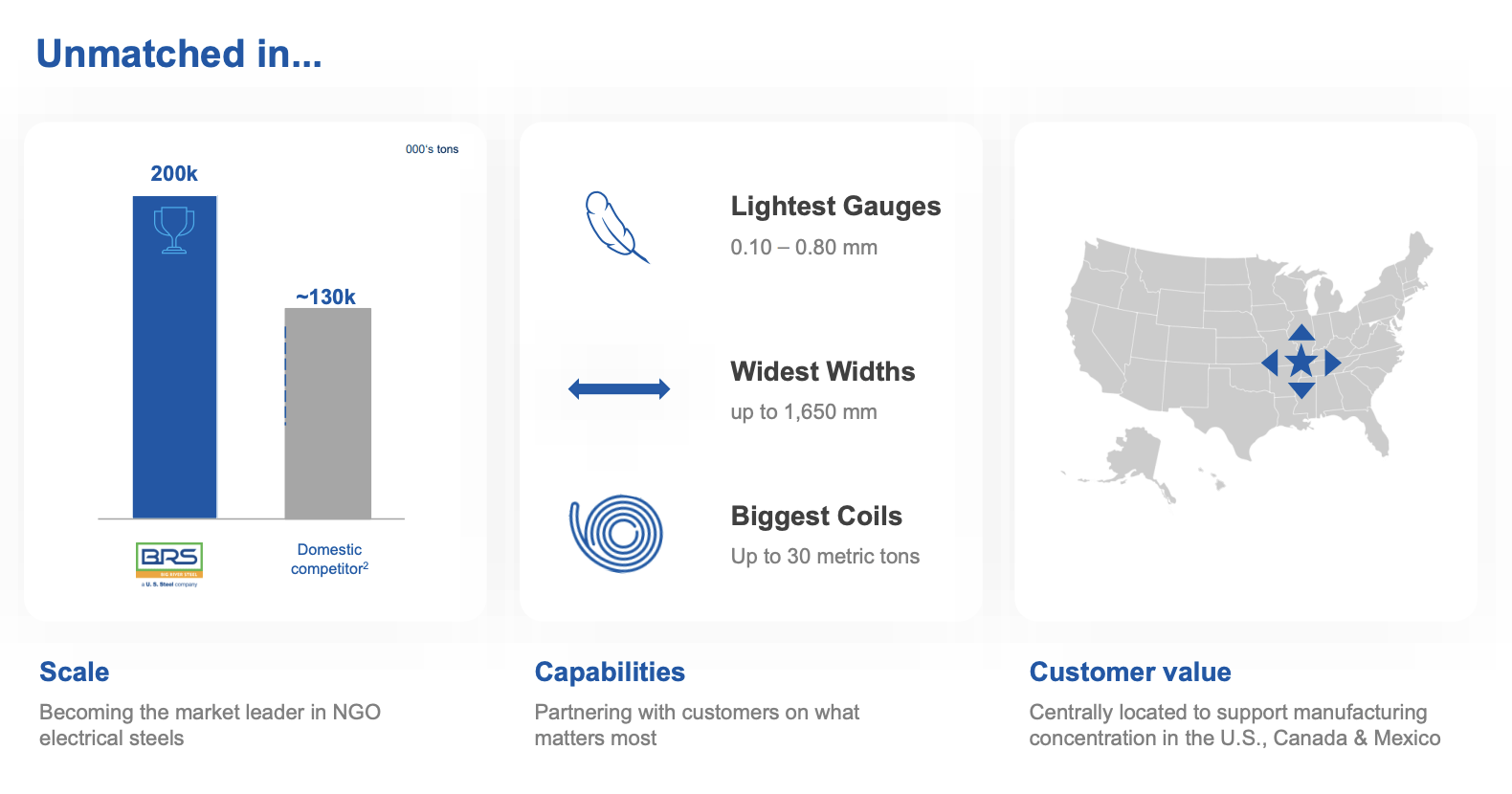Screen dimensions: 1512x794
Task: Click the Biggest Coils title
Action: tap(816, 516)
